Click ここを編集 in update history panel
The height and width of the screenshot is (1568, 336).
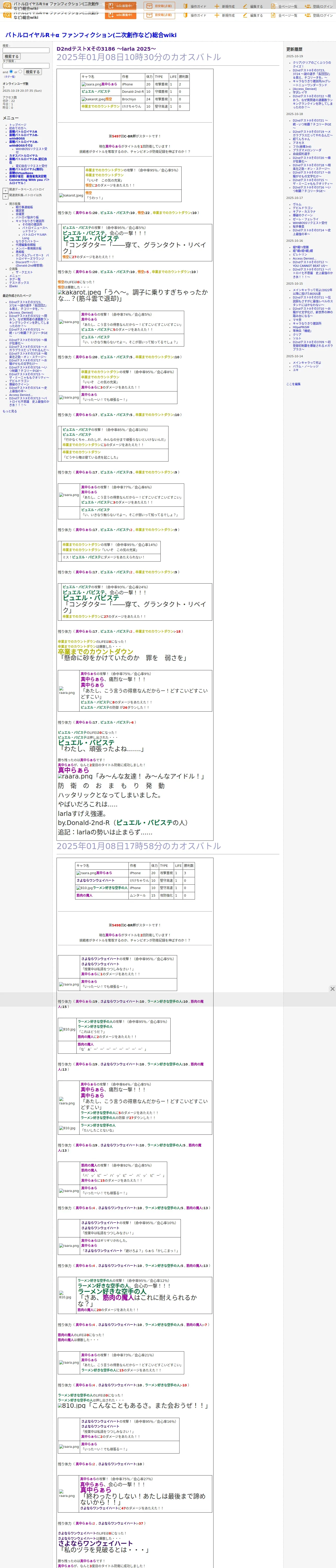293,384
